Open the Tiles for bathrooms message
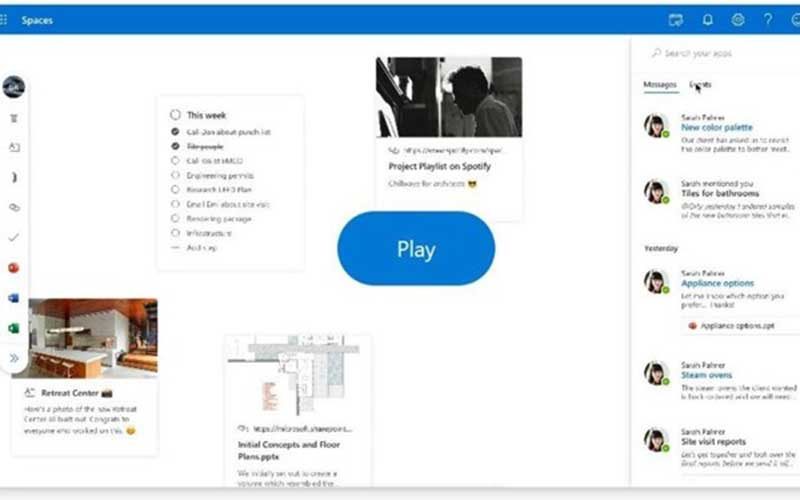 pyautogui.click(x=720, y=194)
